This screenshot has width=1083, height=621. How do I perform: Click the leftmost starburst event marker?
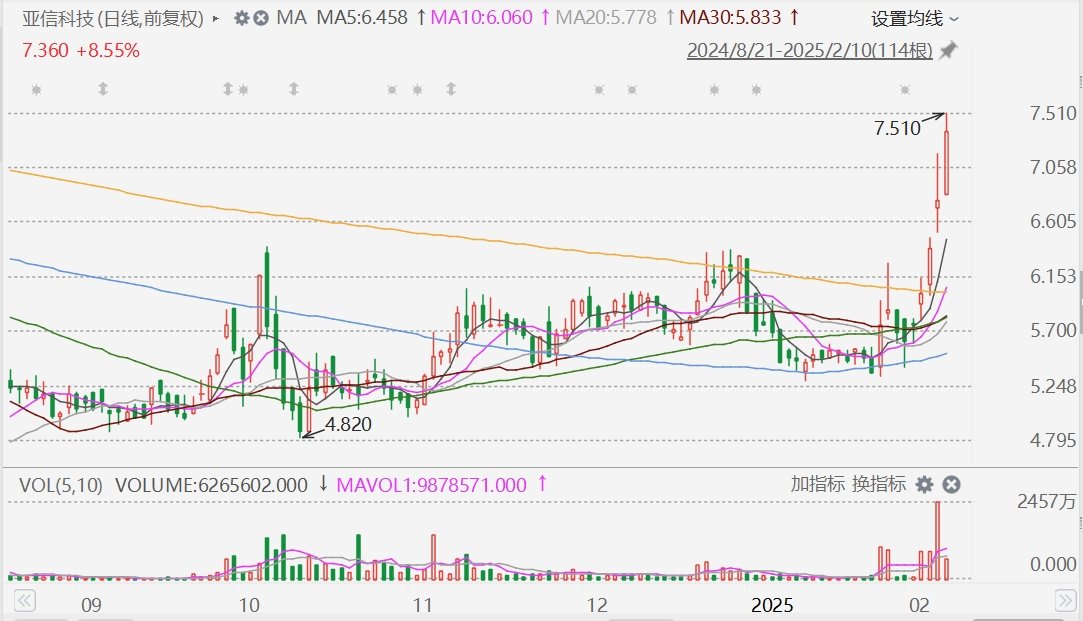coord(37,89)
